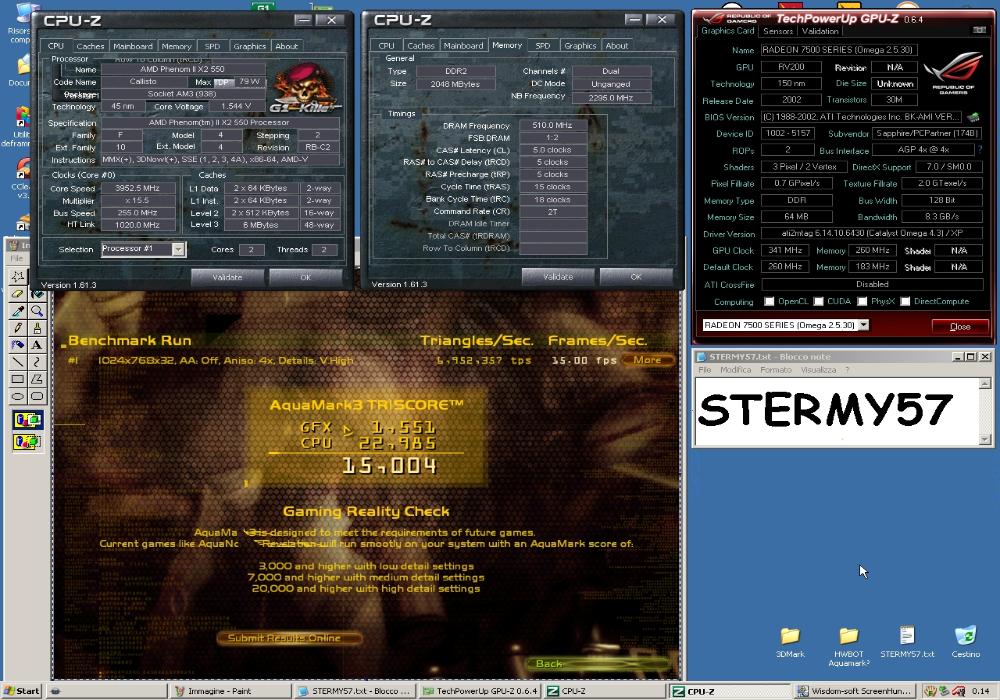1000x700 pixels.
Task: Switch to Validation tab in GPU-Z
Action: 820,31
